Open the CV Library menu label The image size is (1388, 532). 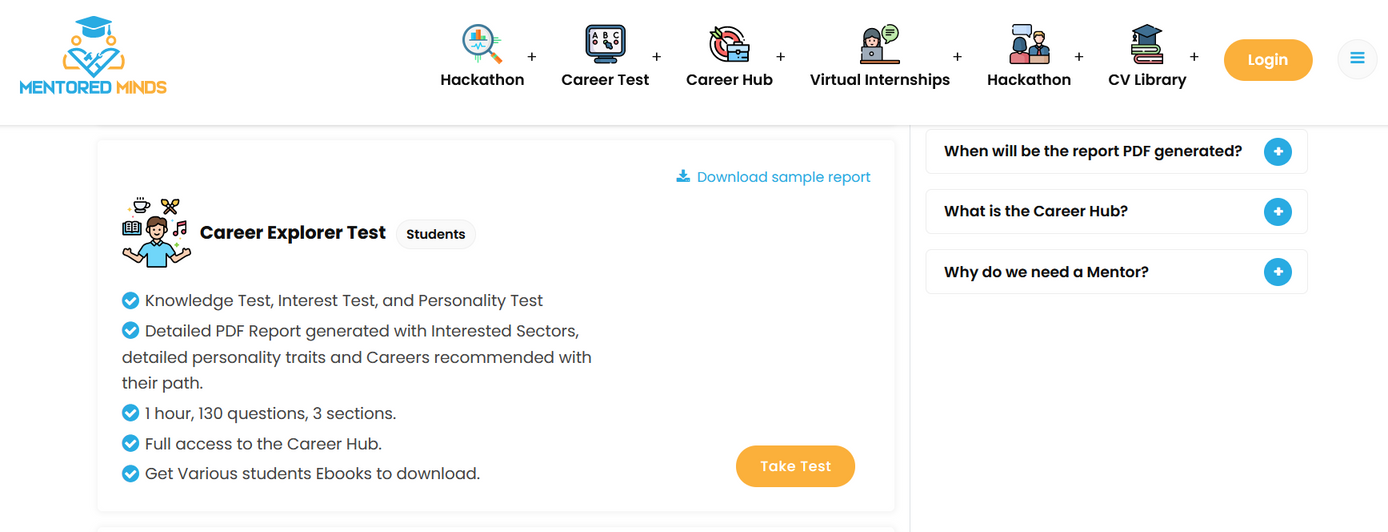[1147, 80]
